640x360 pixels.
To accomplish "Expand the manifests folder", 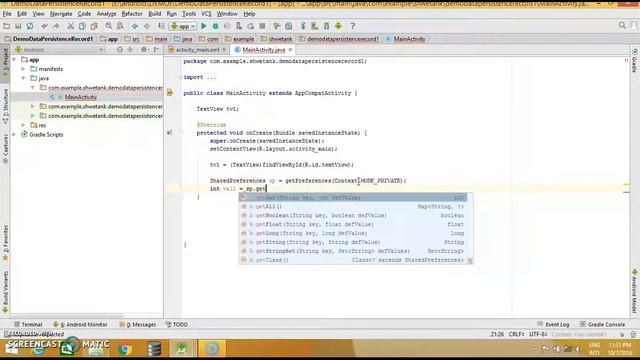I will [x=24, y=69].
